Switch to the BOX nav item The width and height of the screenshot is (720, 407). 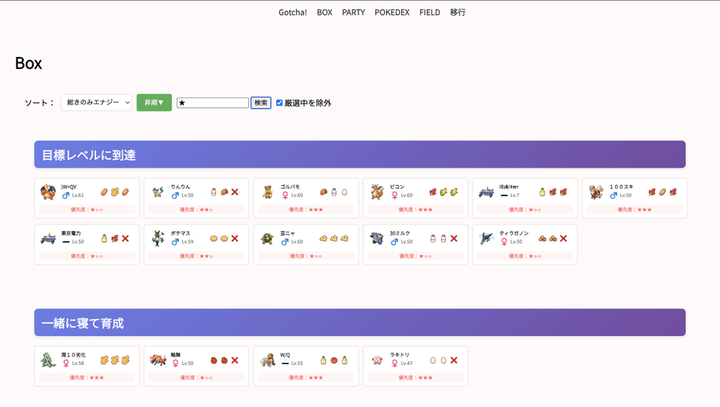tap(324, 12)
